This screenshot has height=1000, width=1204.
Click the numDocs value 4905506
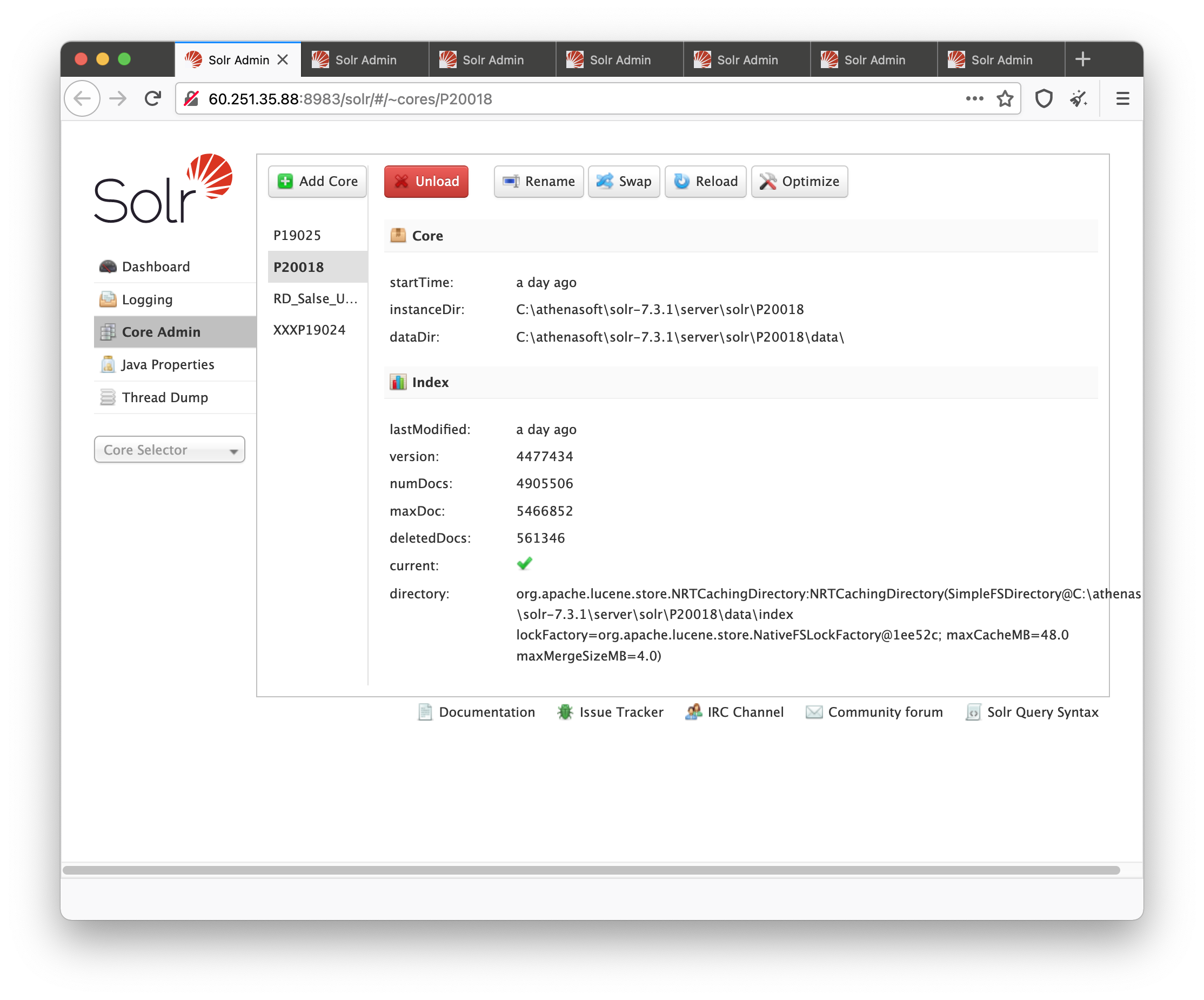[544, 483]
